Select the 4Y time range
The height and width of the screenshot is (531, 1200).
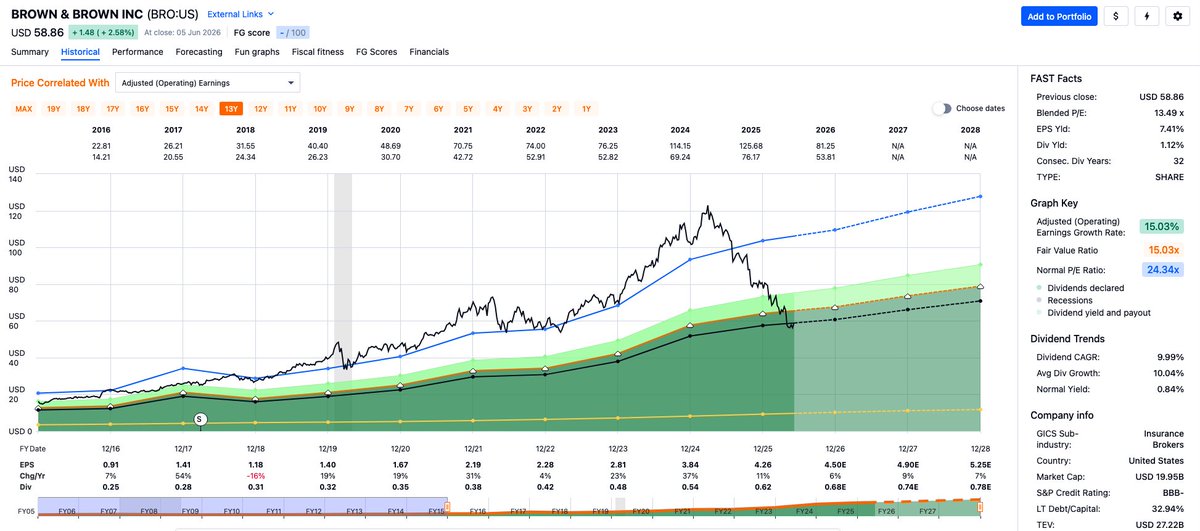coord(497,108)
